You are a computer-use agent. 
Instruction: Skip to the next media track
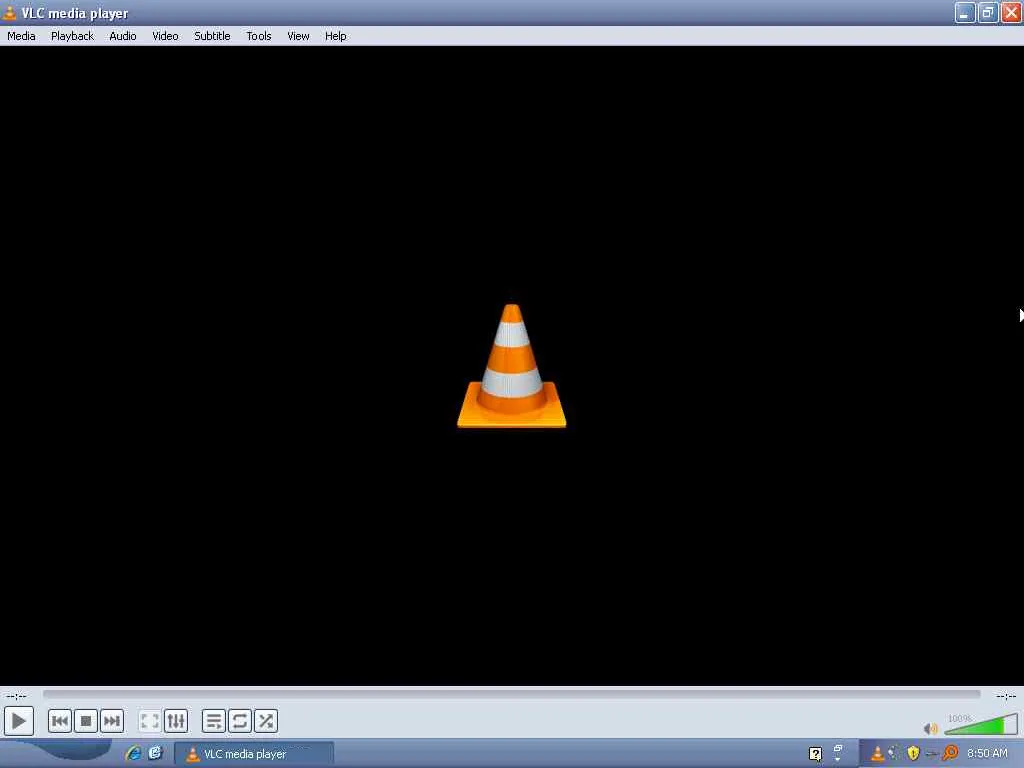112,721
